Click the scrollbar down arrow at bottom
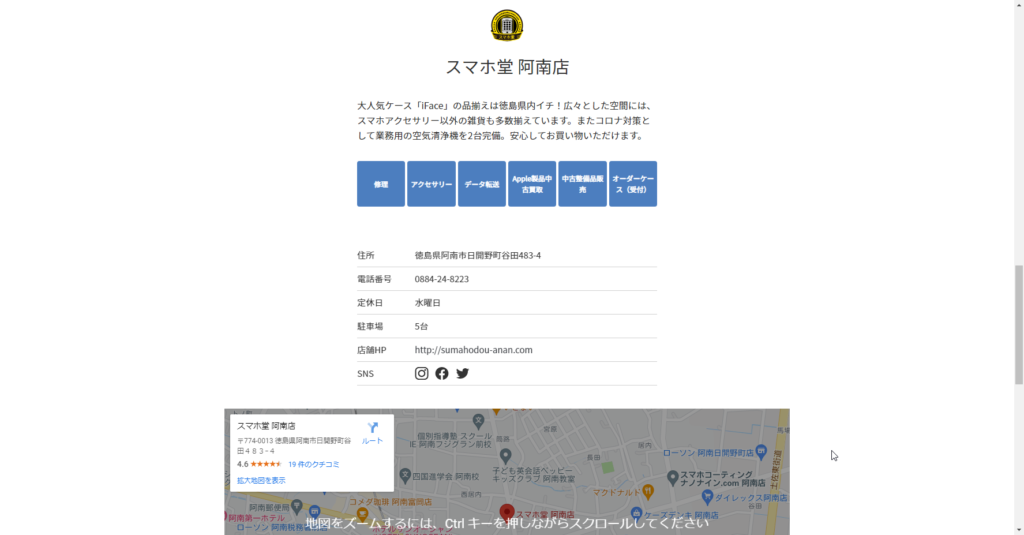This screenshot has height=535, width=1024. pos(1019,530)
